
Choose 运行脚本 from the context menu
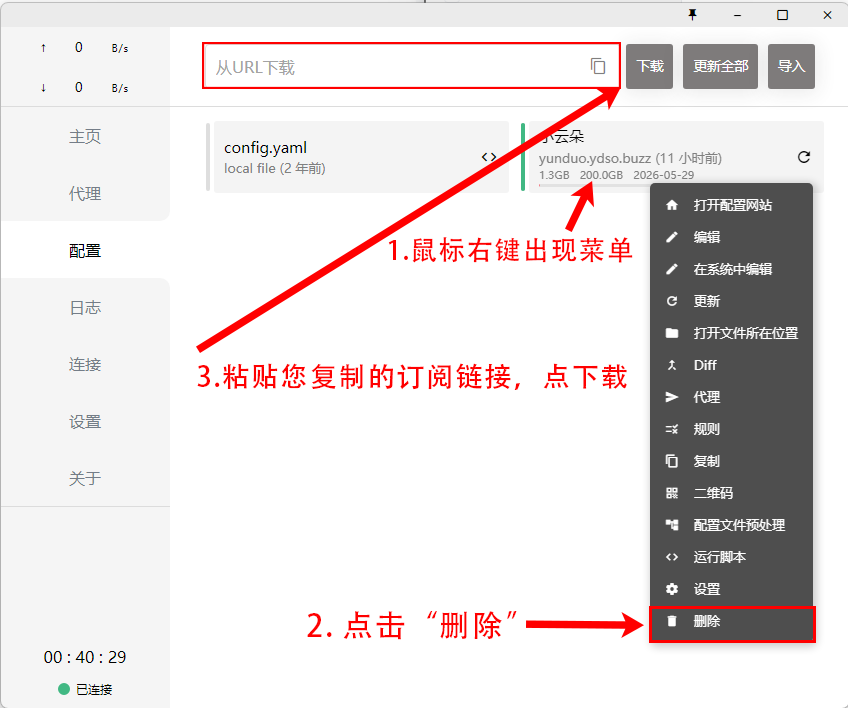(x=719, y=557)
